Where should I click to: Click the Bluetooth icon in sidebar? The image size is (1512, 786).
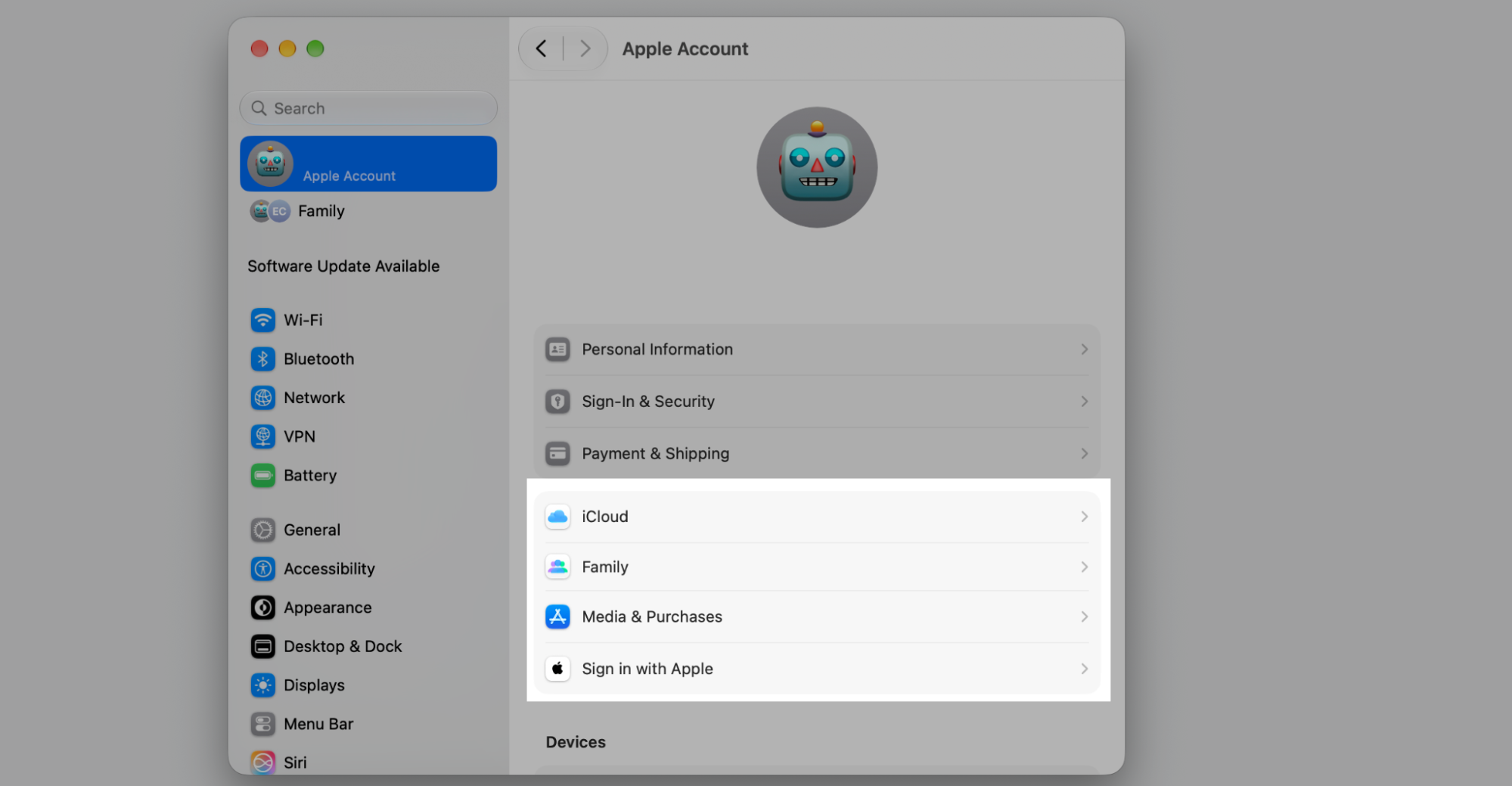click(x=262, y=359)
